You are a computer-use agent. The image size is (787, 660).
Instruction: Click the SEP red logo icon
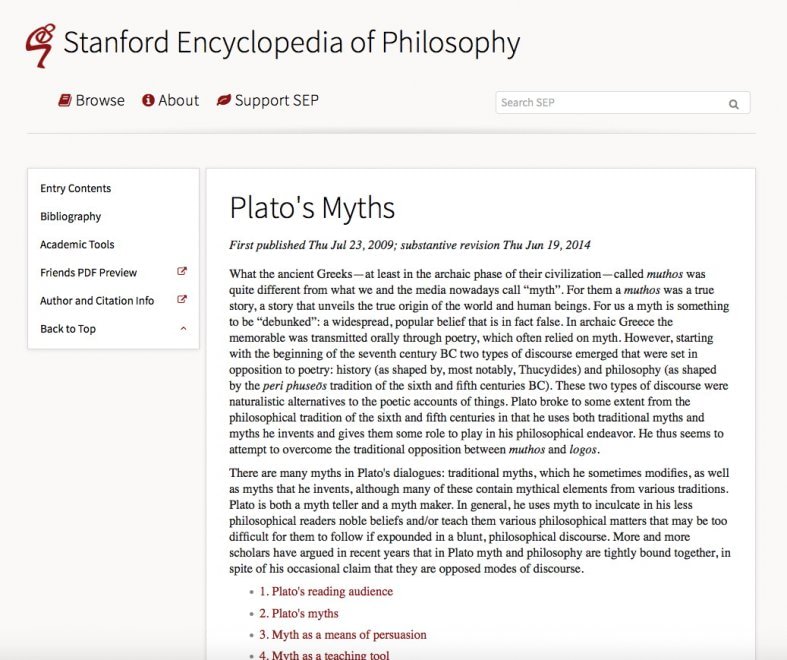tap(40, 45)
